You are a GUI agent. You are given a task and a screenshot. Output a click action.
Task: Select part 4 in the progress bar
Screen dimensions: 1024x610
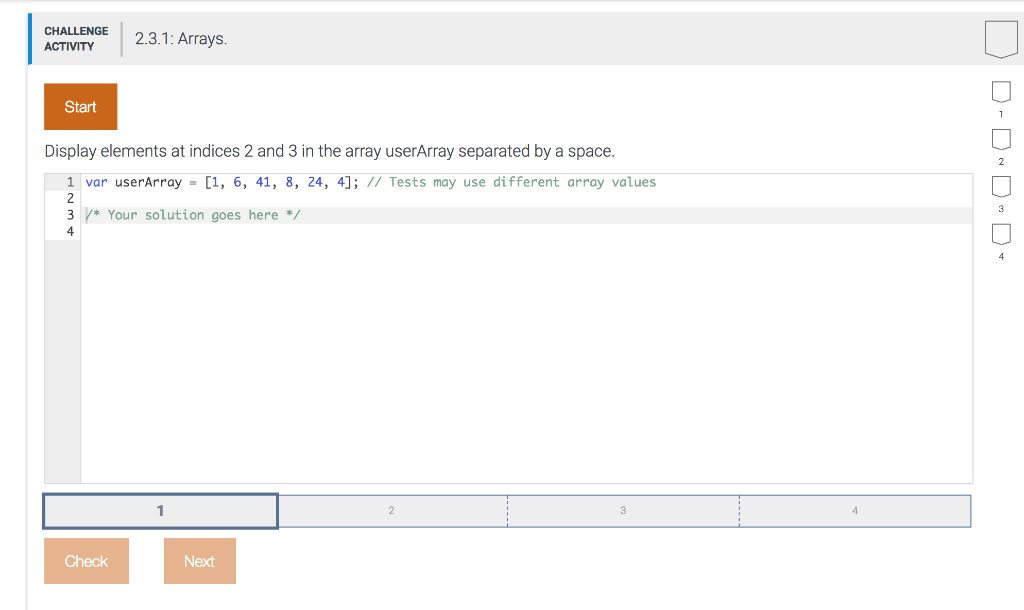click(x=855, y=511)
